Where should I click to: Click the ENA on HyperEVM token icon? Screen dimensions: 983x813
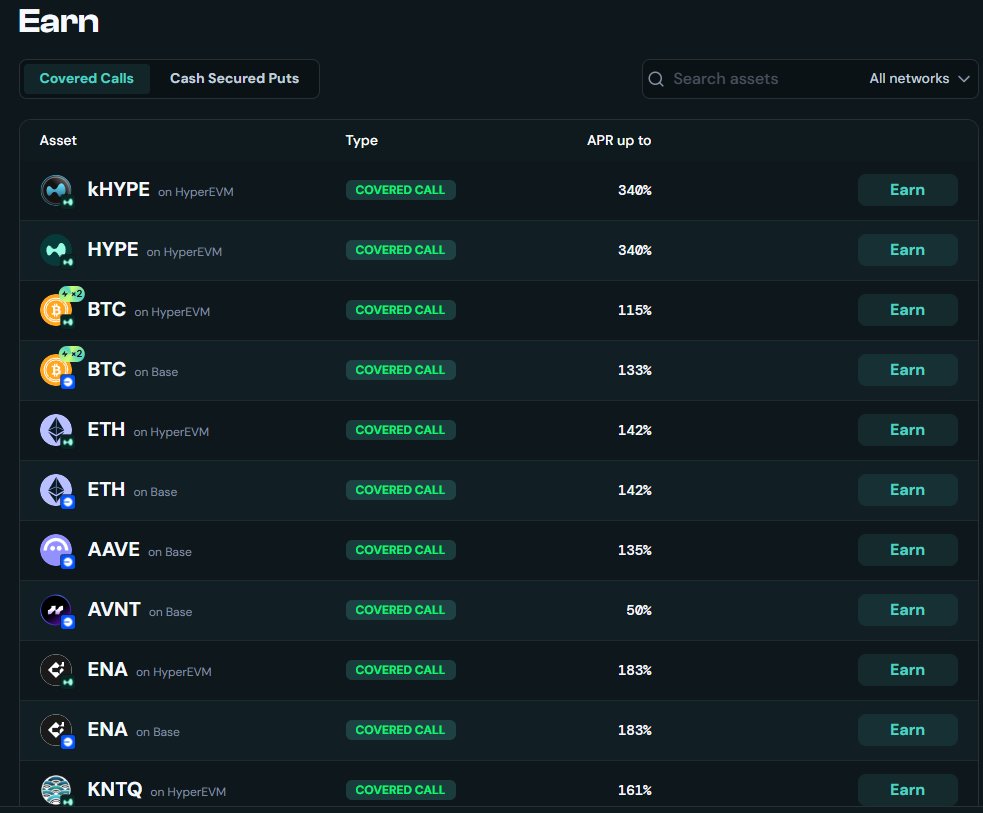[x=56, y=670]
